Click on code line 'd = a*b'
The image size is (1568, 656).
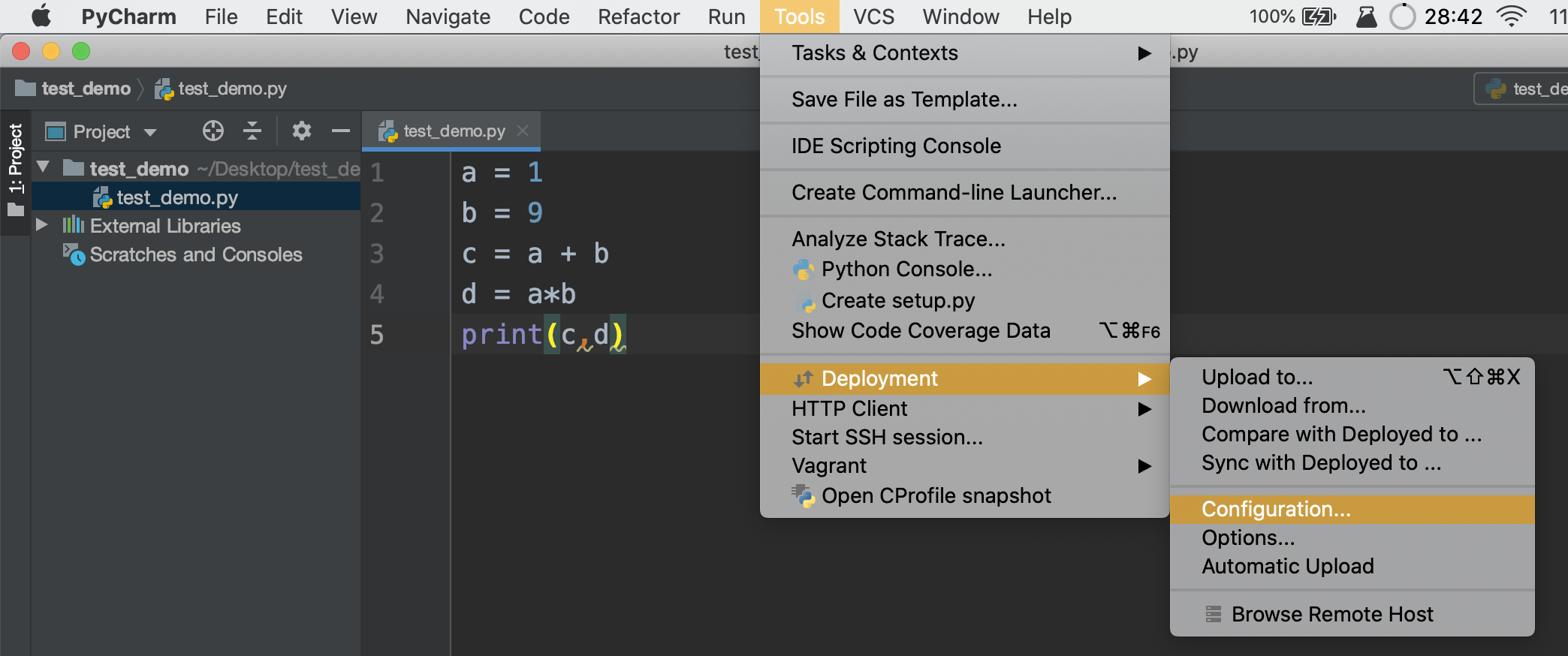click(x=518, y=294)
